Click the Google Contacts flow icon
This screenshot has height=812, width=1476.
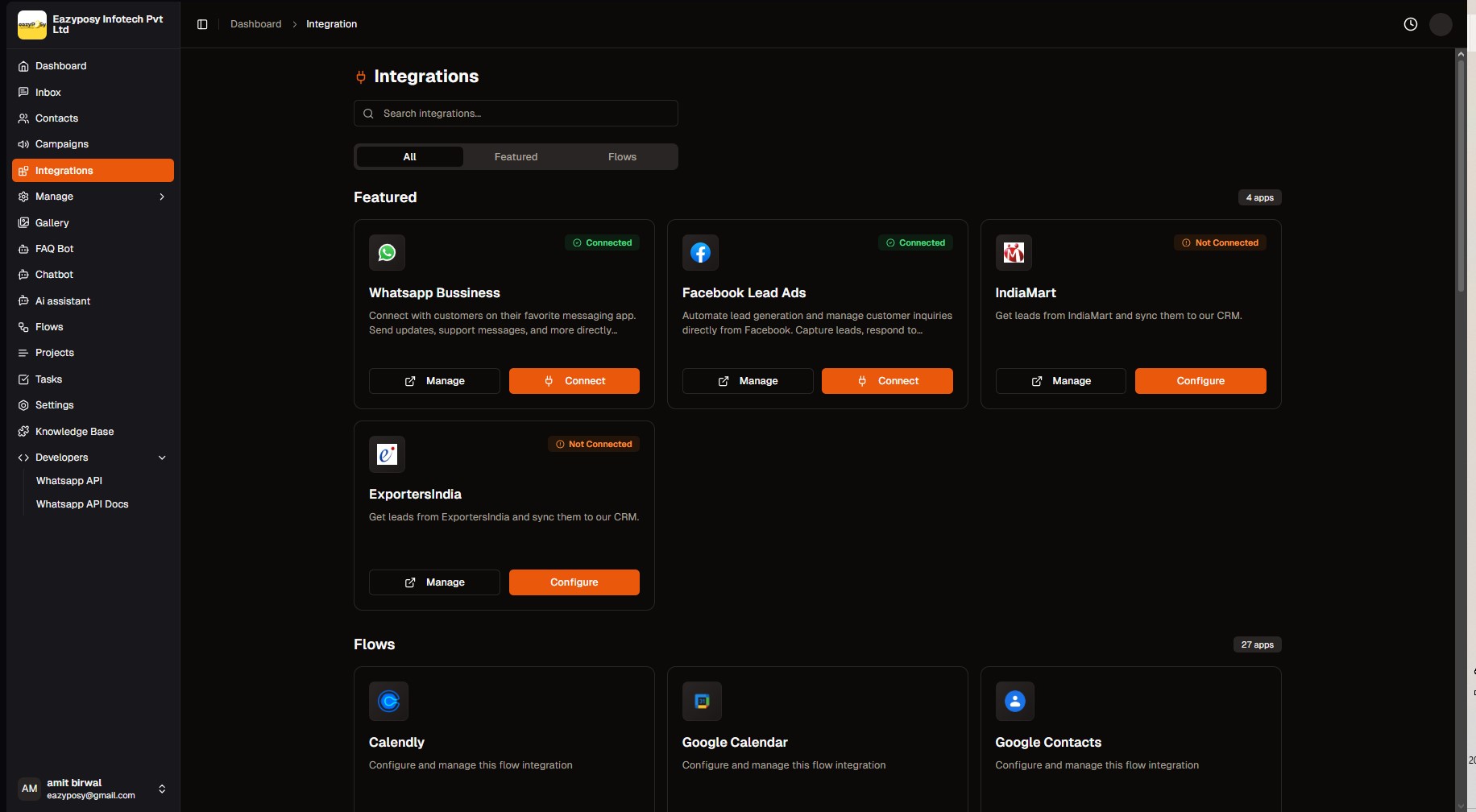point(1014,701)
